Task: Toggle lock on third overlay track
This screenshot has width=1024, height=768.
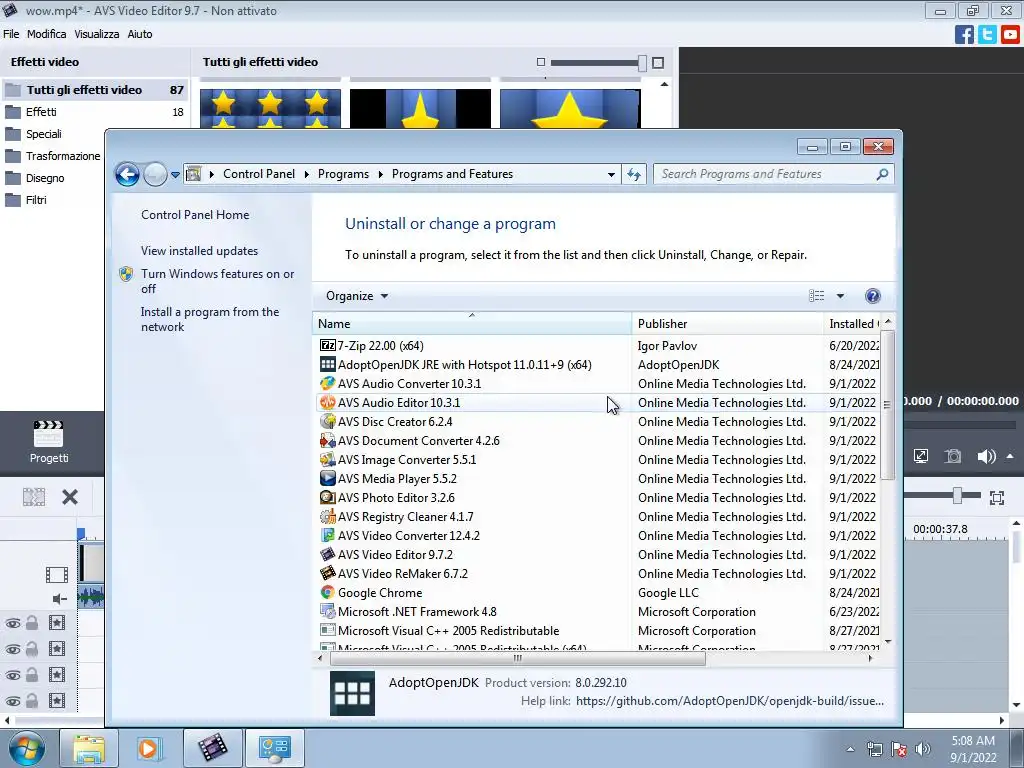Action: point(31,675)
